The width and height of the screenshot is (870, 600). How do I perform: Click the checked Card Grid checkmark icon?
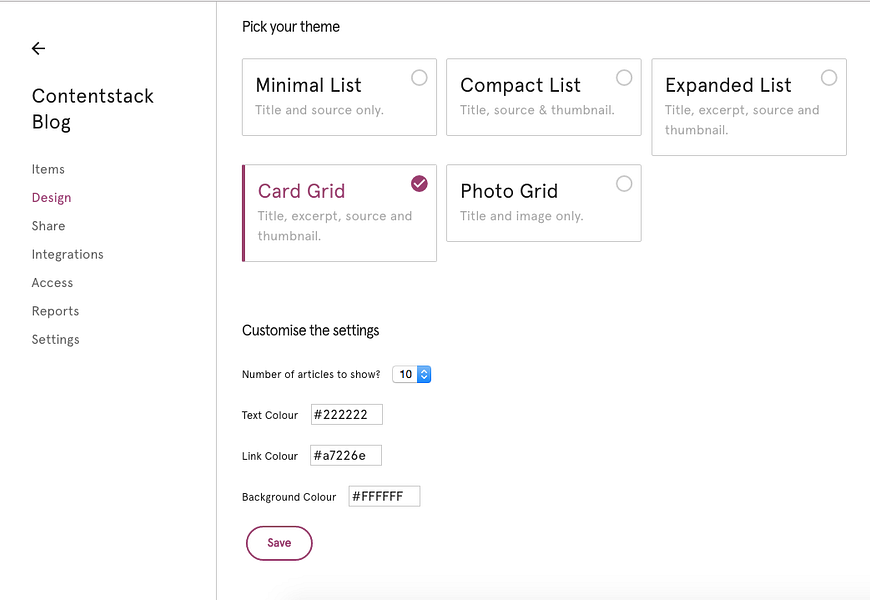pos(419,183)
